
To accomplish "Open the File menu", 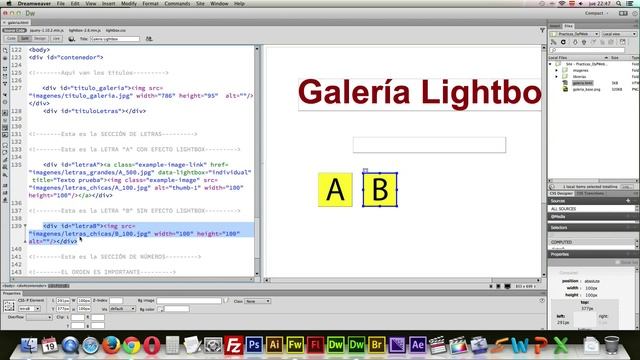I will 61,3.
